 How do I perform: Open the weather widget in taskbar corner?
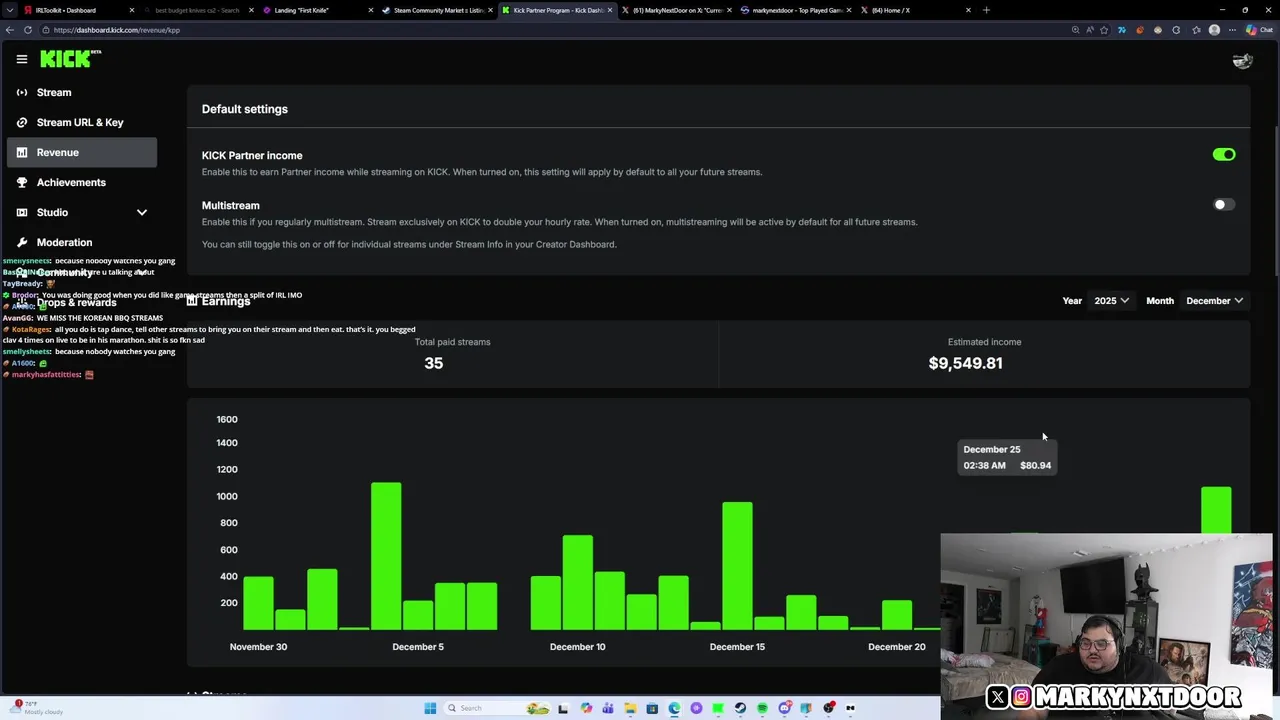click(x=35, y=708)
